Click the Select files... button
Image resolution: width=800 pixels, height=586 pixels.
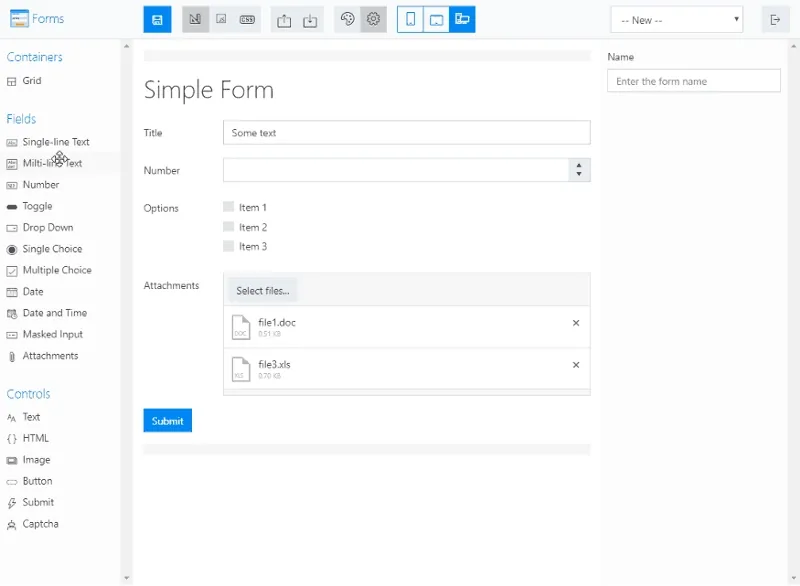pos(262,291)
